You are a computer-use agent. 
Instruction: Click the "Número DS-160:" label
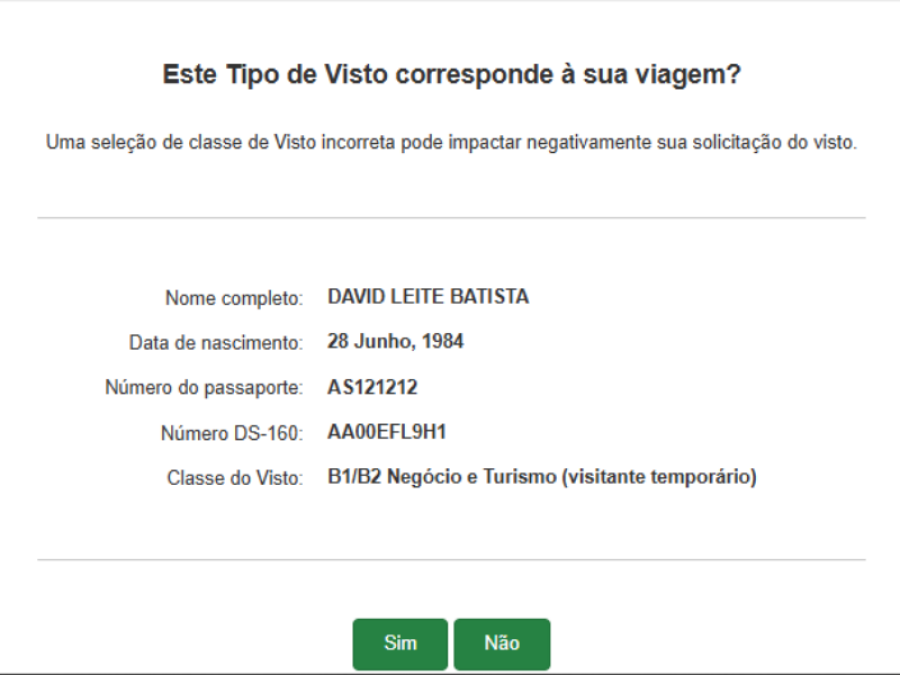tap(231, 434)
